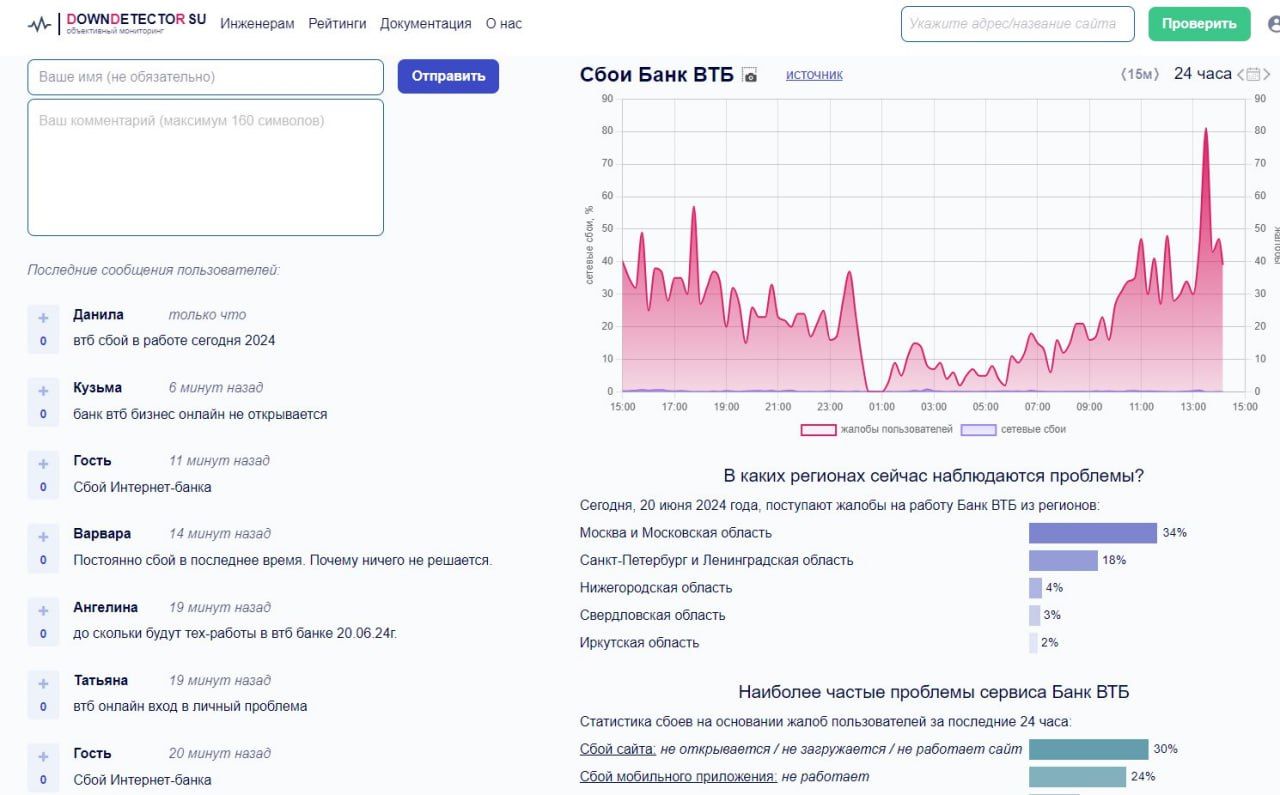
Task: Toggle сетевые сбои series in chart legend
Action: (x=1013, y=429)
